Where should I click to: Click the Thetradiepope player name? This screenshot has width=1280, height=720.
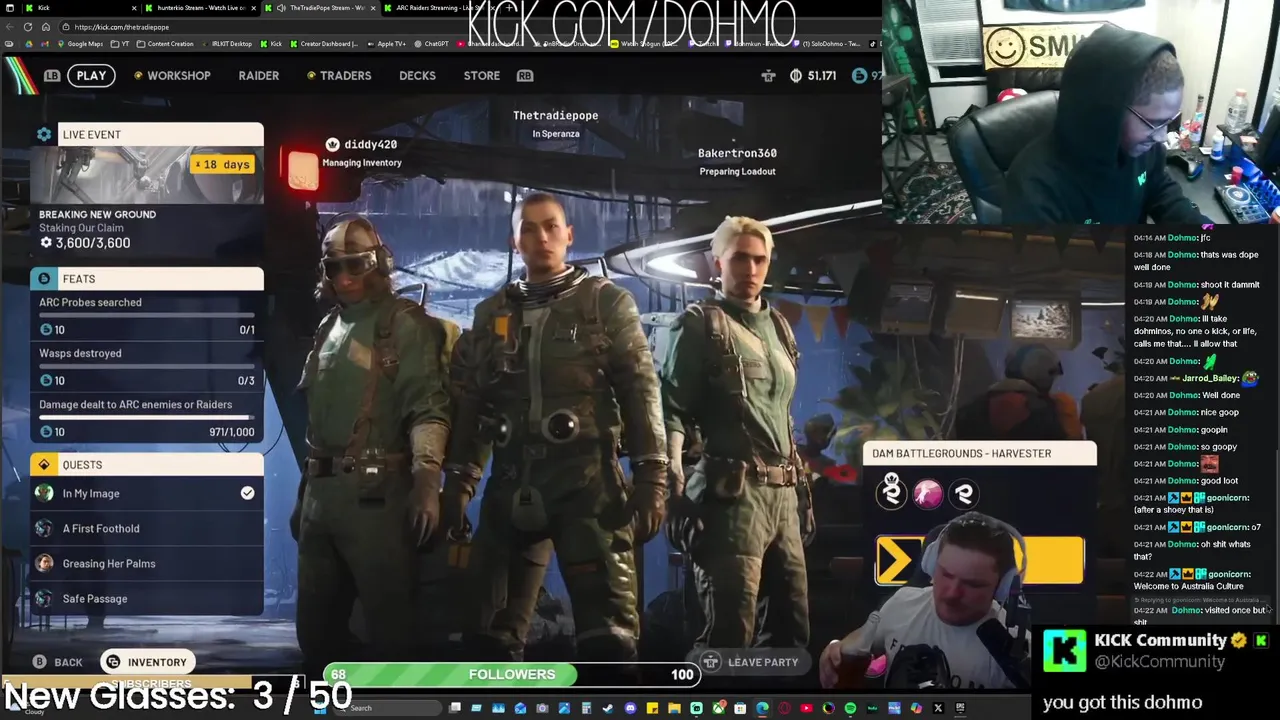(x=555, y=115)
